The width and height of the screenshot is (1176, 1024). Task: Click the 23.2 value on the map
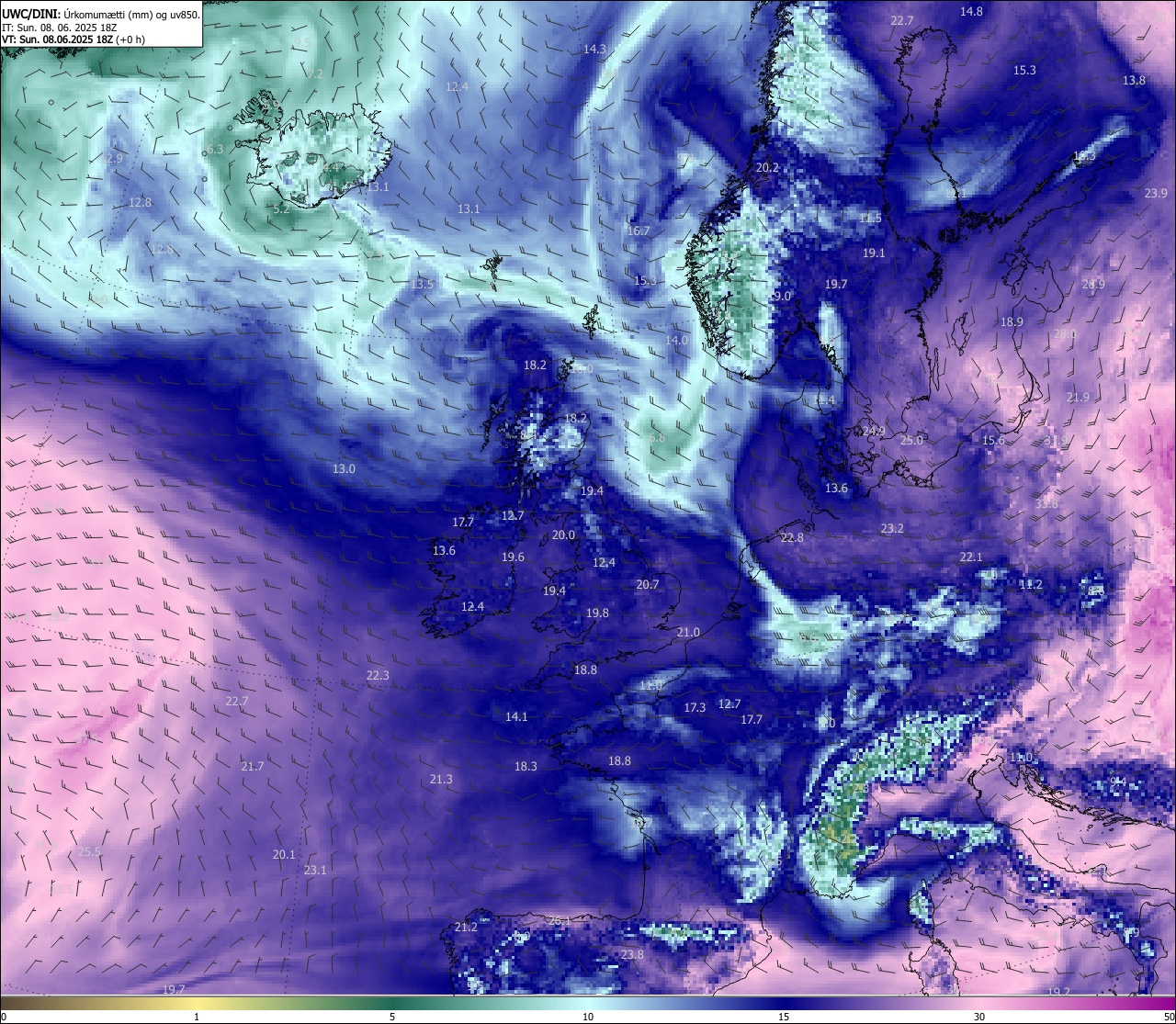point(892,528)
